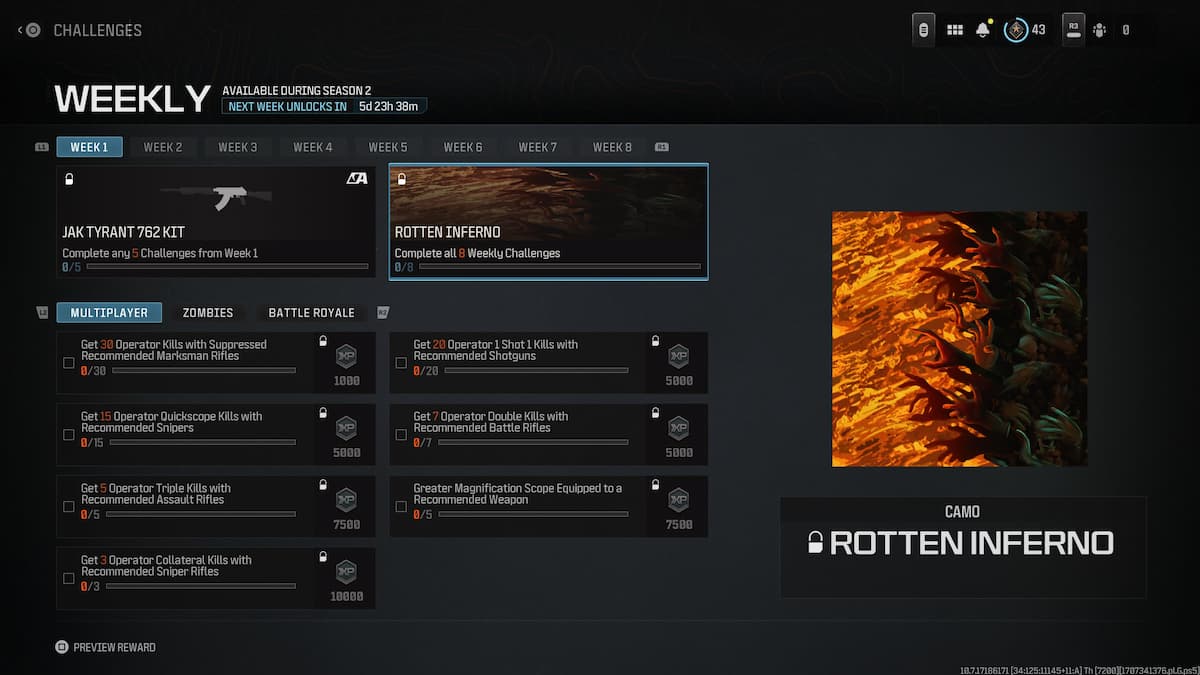Switch to the Week 2 tab

coord(163,147)
